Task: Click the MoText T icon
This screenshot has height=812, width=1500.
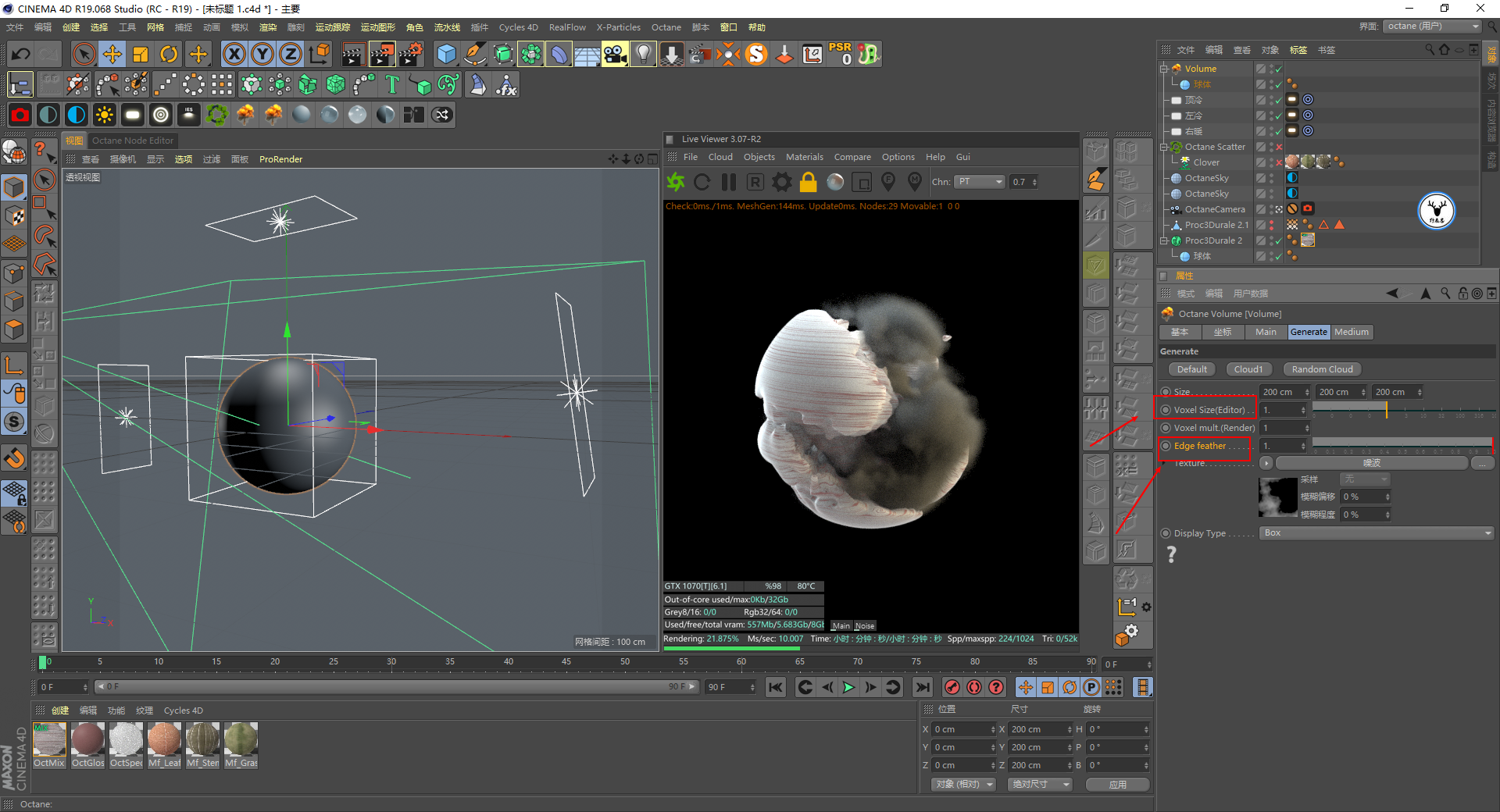Action: coord(392,84)
